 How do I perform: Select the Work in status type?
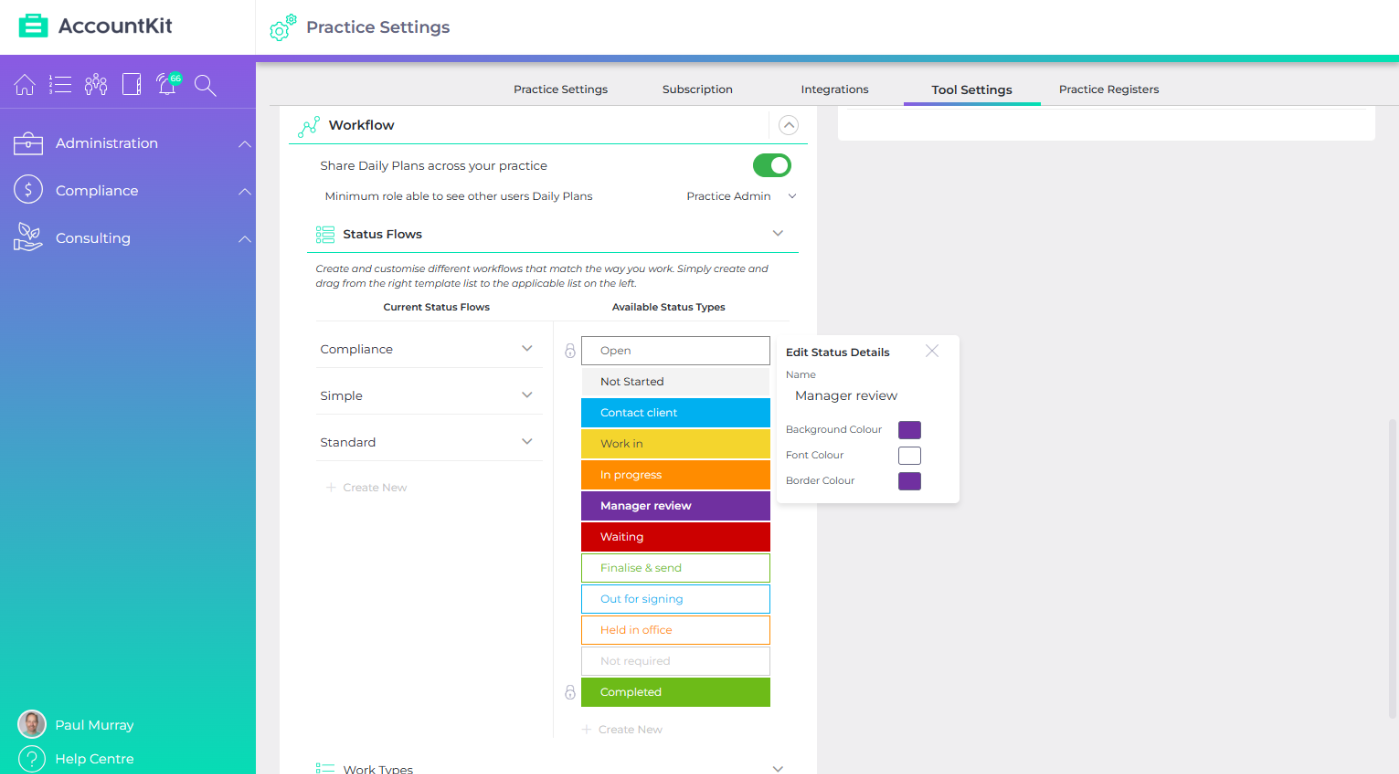pos(675,443)
